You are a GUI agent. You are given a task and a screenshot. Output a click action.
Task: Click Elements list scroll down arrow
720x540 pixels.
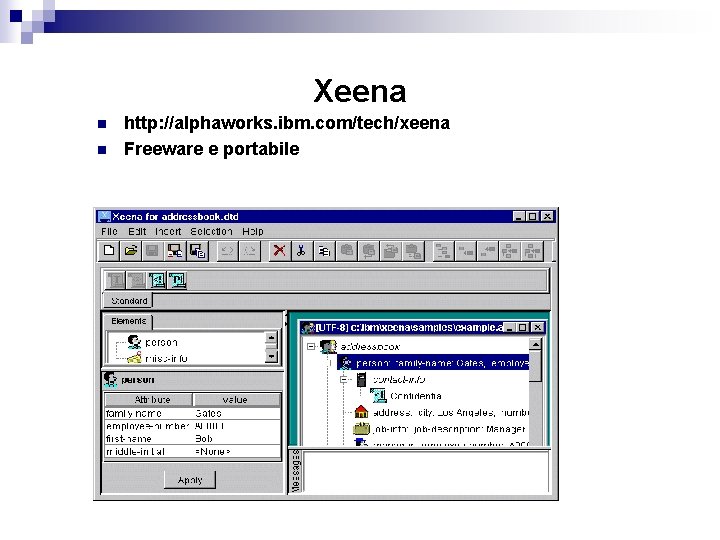coord(271,356)
